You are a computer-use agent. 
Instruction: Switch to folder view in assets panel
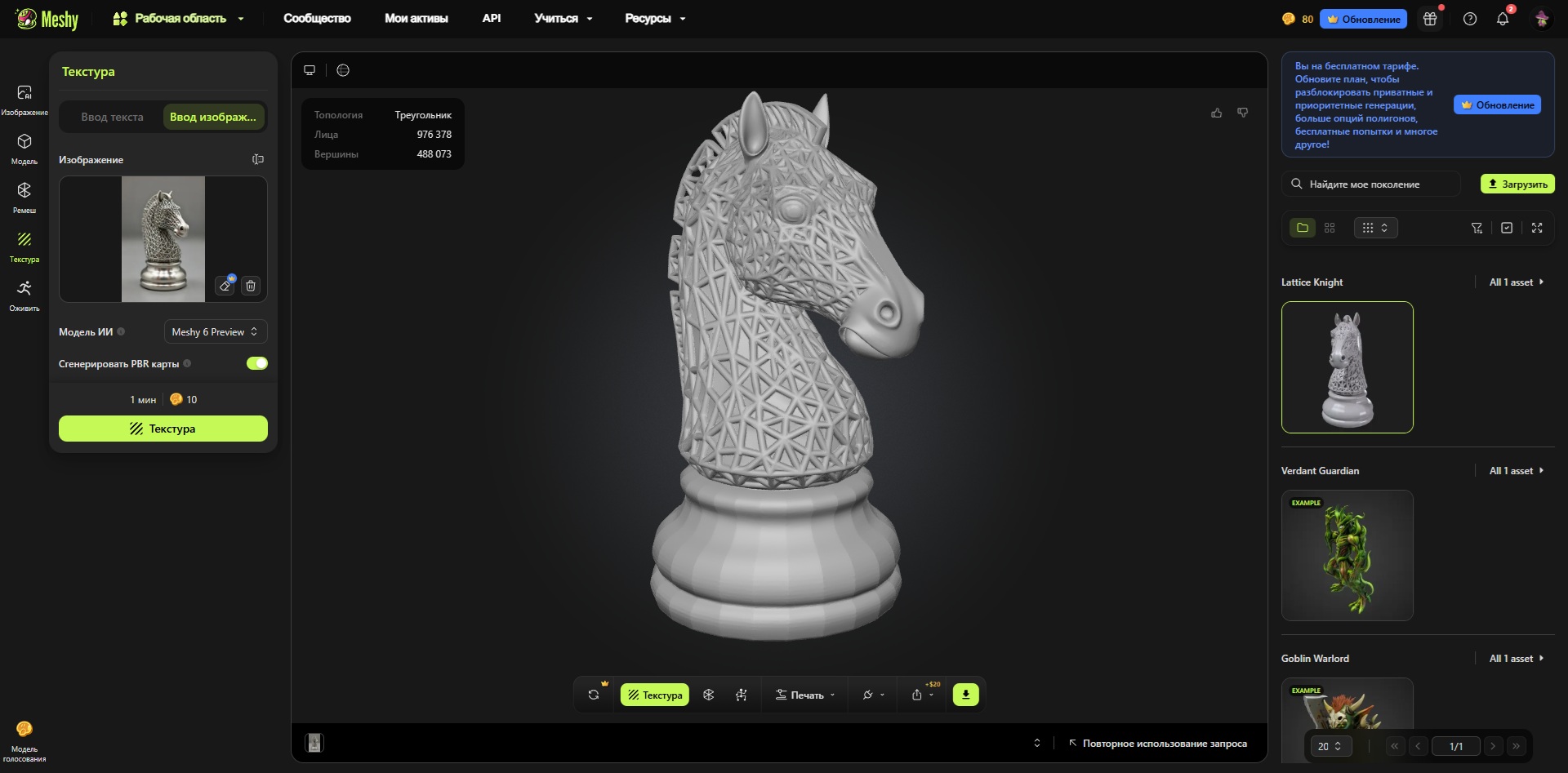[1303, 228]
